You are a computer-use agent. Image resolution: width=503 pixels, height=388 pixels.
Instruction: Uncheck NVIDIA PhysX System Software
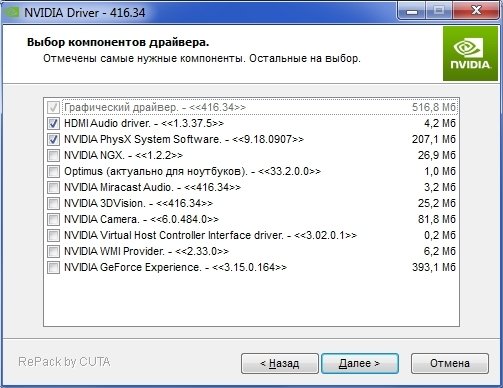[53, 139]
